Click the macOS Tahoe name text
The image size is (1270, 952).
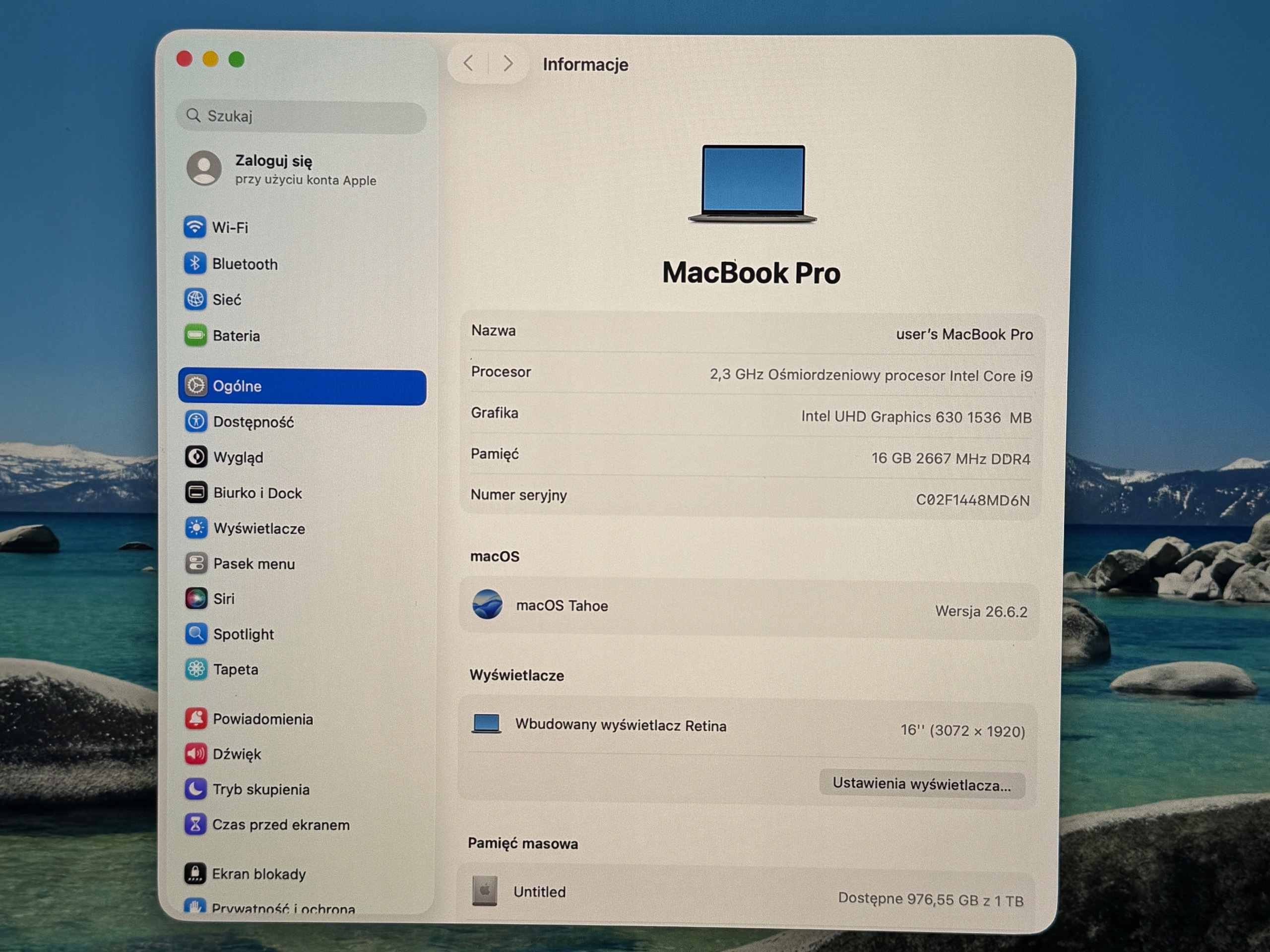(562, 605)
